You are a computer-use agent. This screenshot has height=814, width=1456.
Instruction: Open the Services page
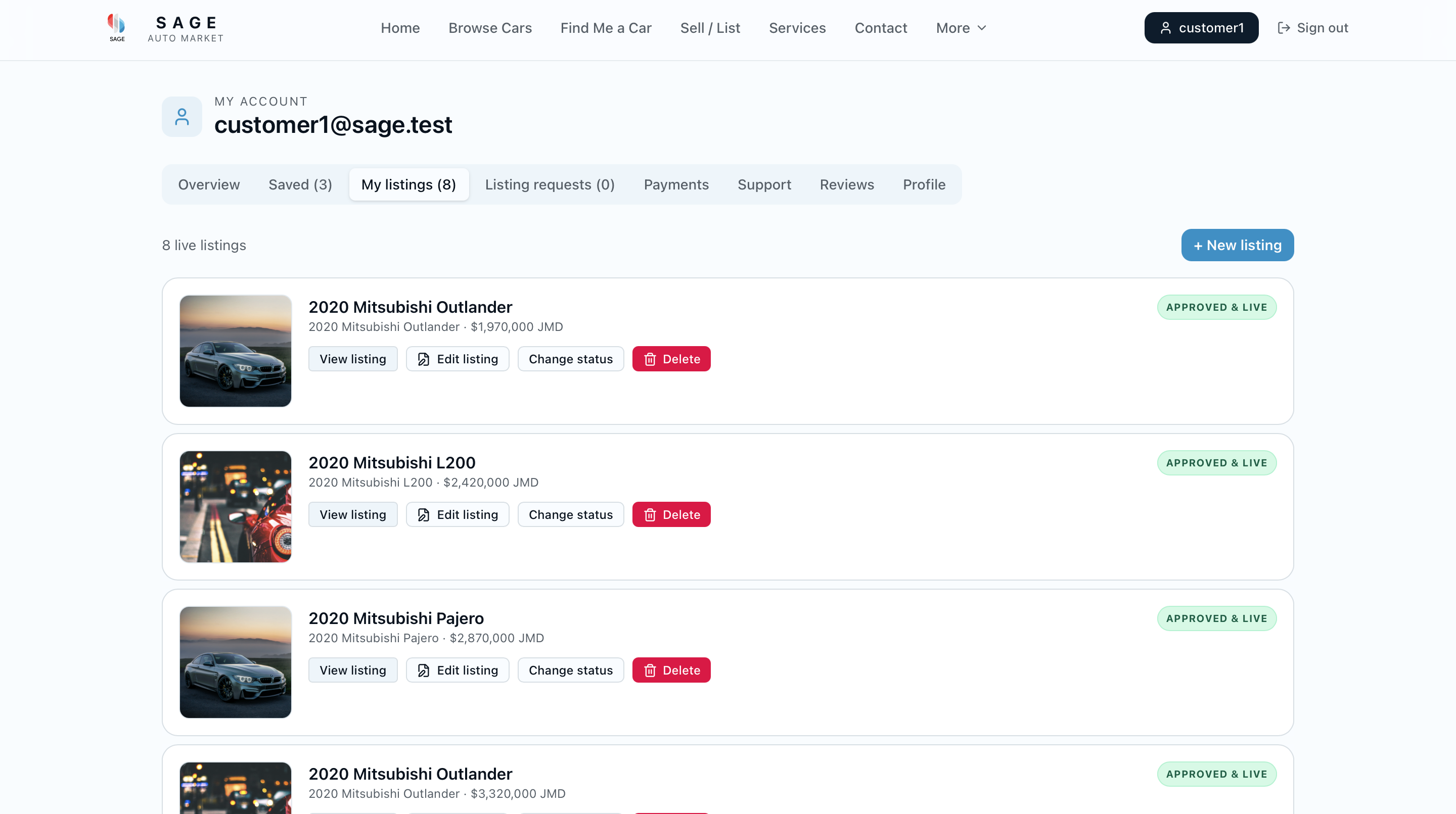pyautogui.click(x=797, y=28)
